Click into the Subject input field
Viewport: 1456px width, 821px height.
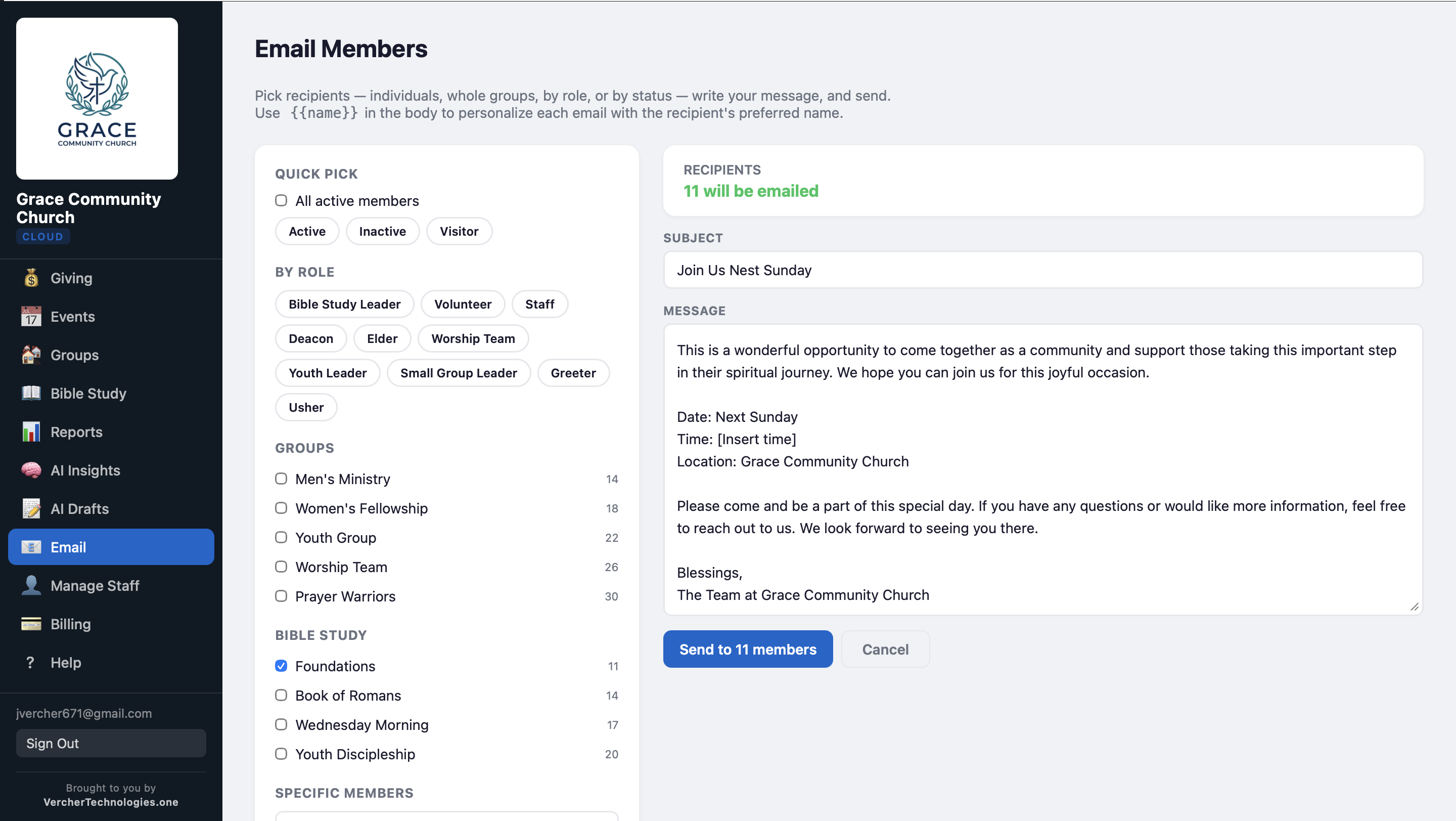(1042, 270)
